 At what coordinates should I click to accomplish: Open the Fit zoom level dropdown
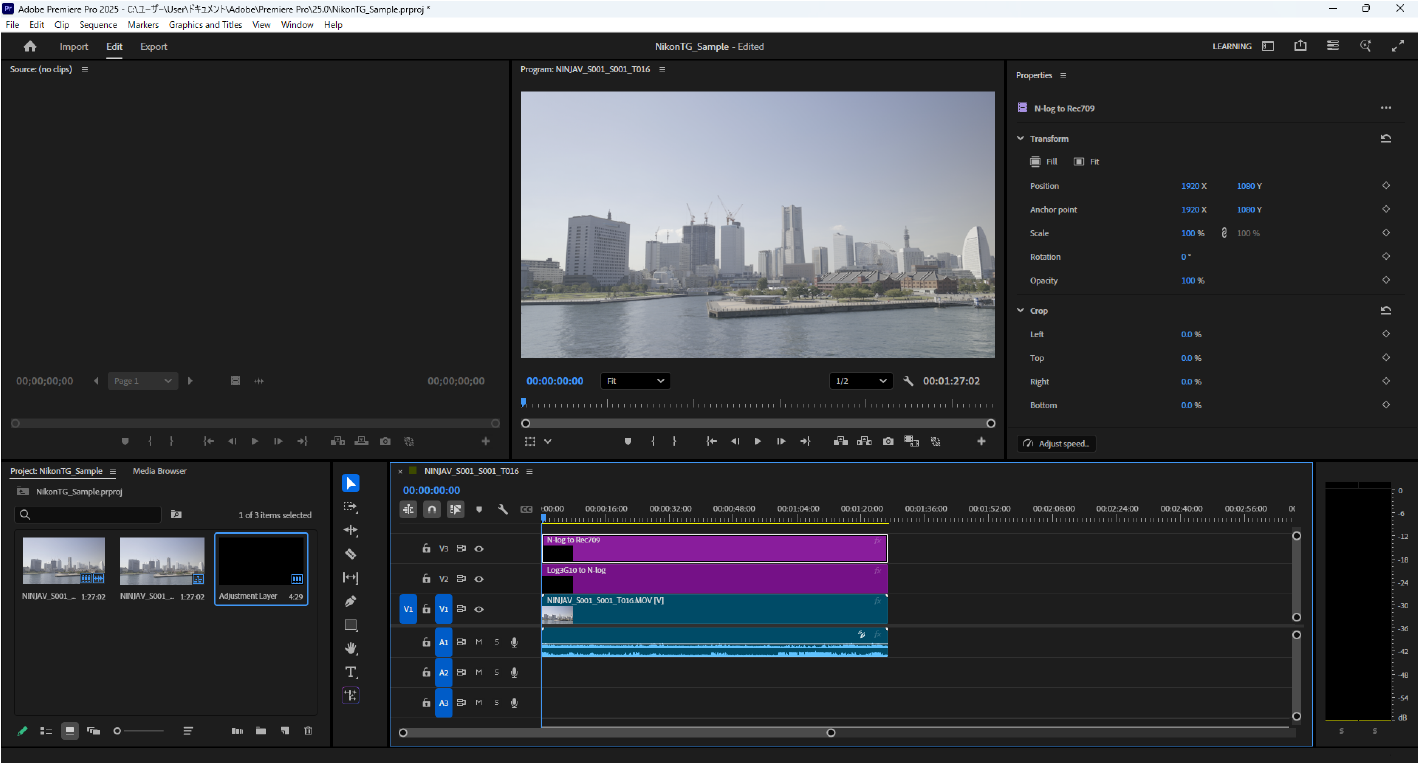[635, 381]
